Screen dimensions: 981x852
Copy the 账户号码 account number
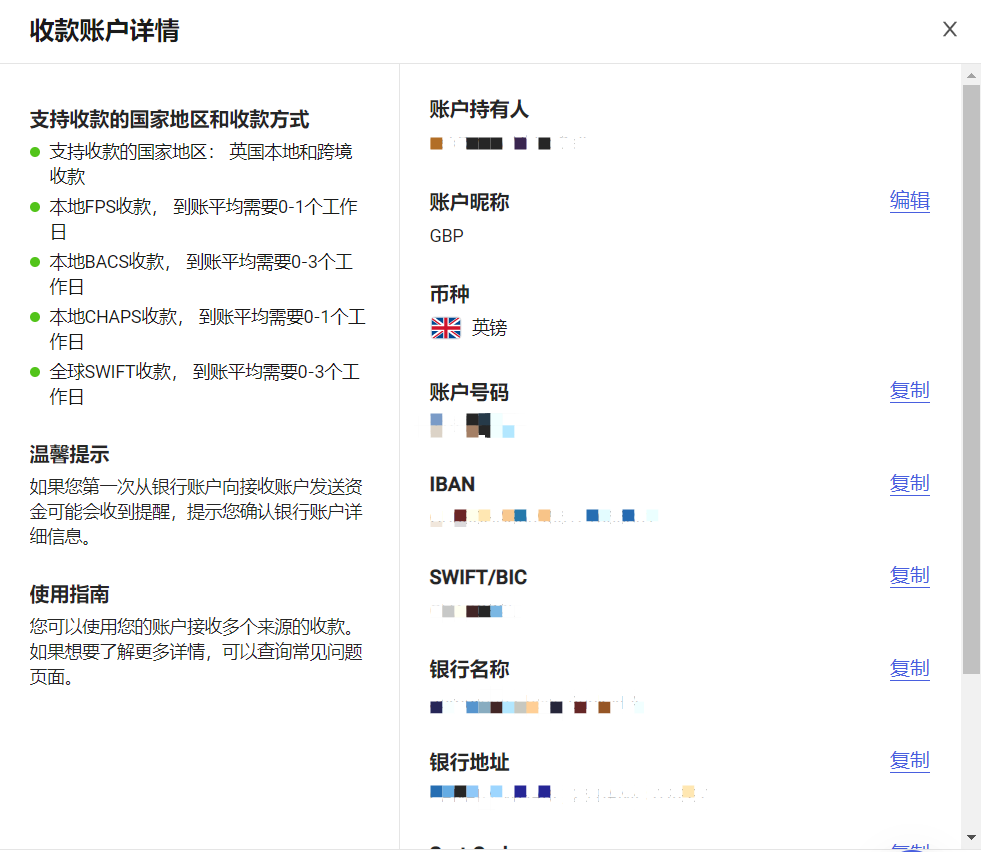click(908, 391)
